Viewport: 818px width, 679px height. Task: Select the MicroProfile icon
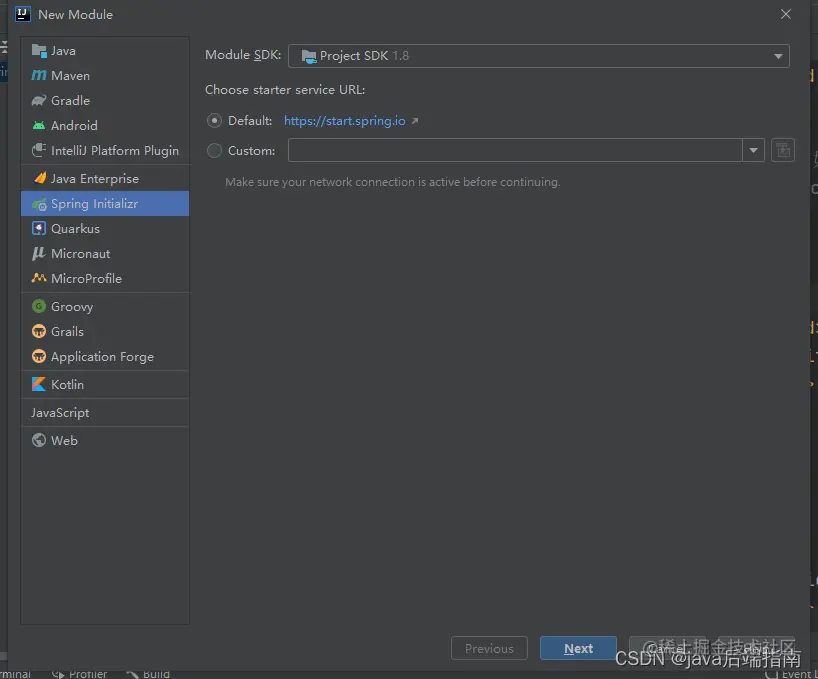(39, 278)
